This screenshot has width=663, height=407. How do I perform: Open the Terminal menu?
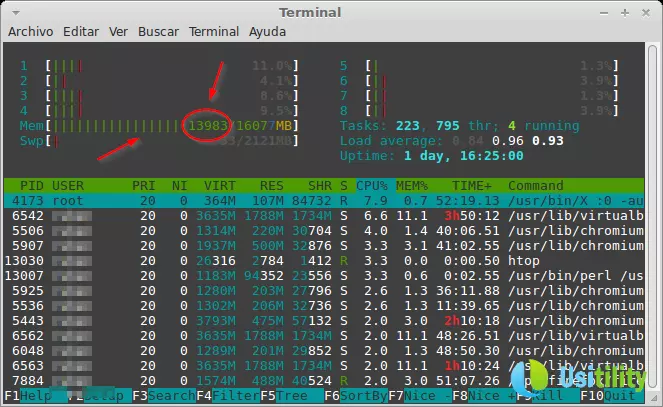pos(214,32)
